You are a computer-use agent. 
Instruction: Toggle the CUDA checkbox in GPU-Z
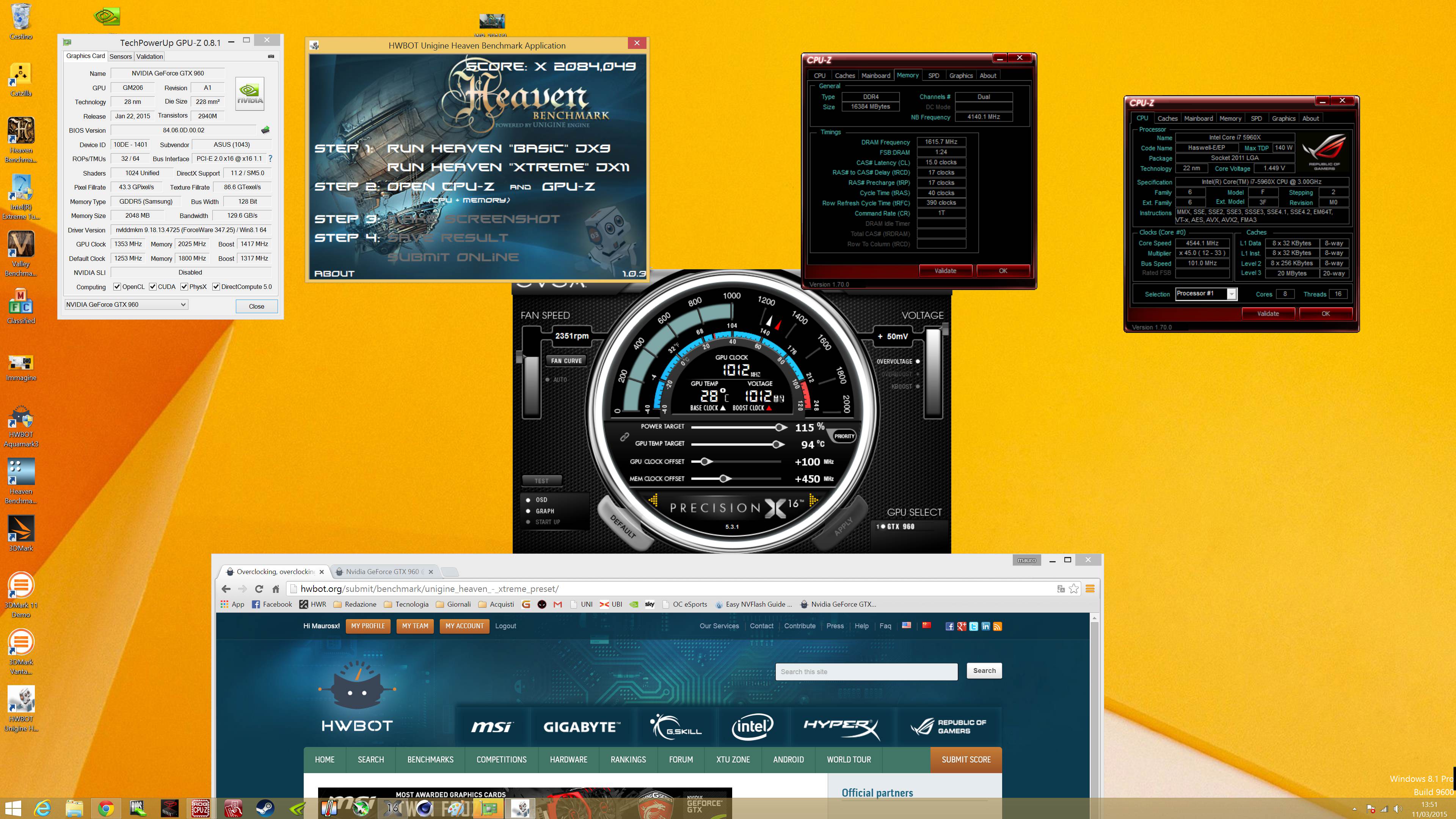[152, 287]
